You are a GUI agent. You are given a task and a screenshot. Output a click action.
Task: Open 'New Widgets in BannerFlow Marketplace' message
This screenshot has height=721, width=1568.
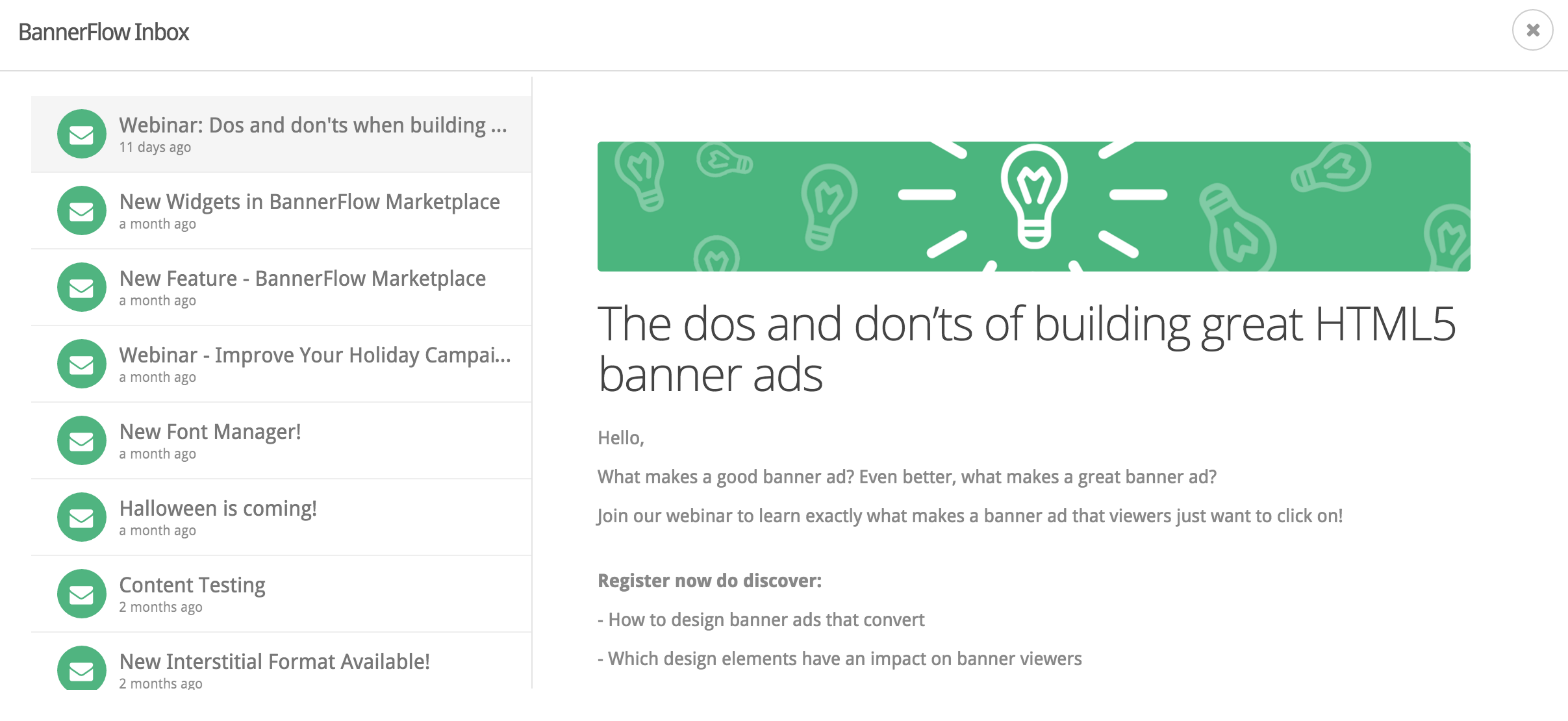[281, 211]
